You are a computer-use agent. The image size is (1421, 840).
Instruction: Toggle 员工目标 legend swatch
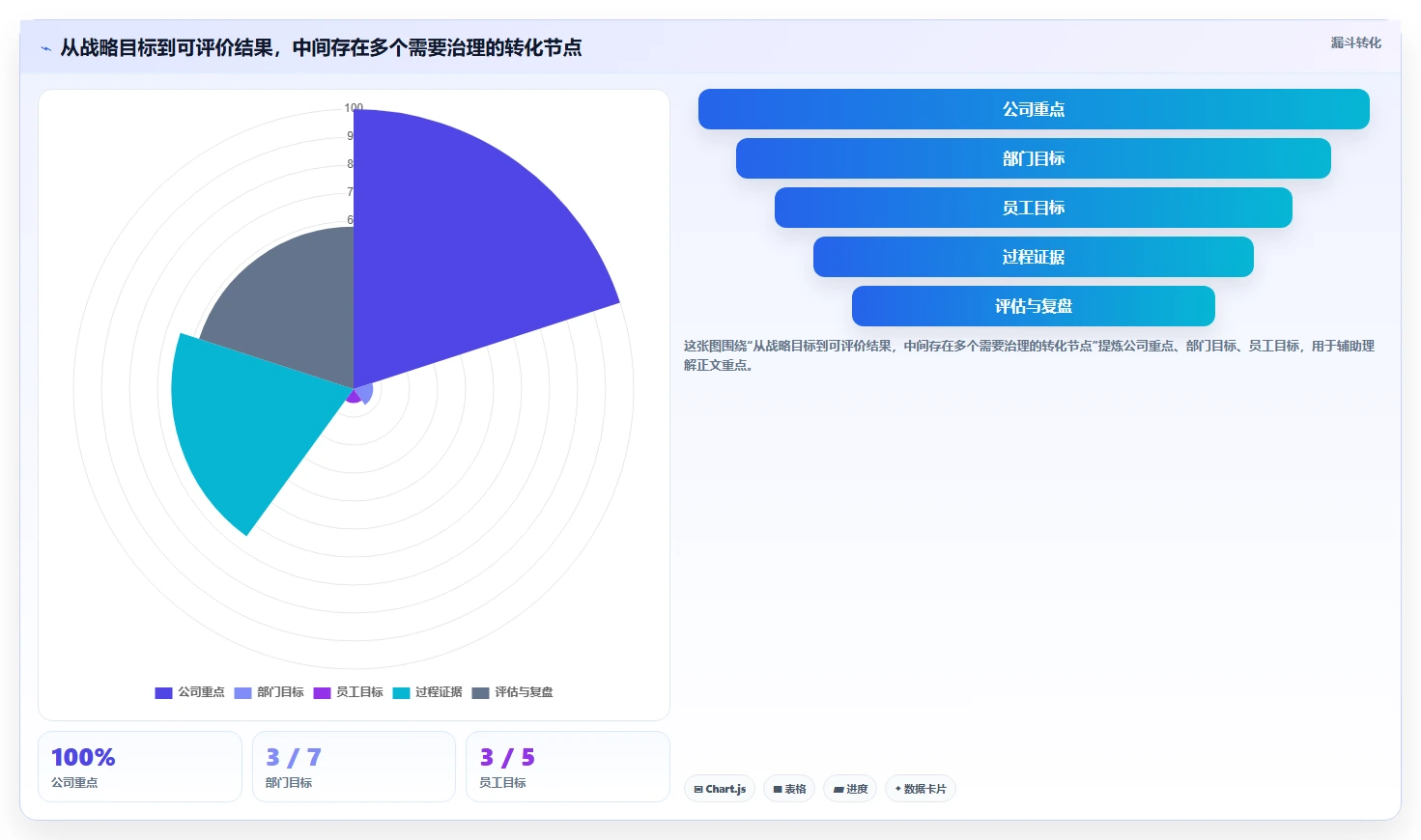(x=322, y=692)
